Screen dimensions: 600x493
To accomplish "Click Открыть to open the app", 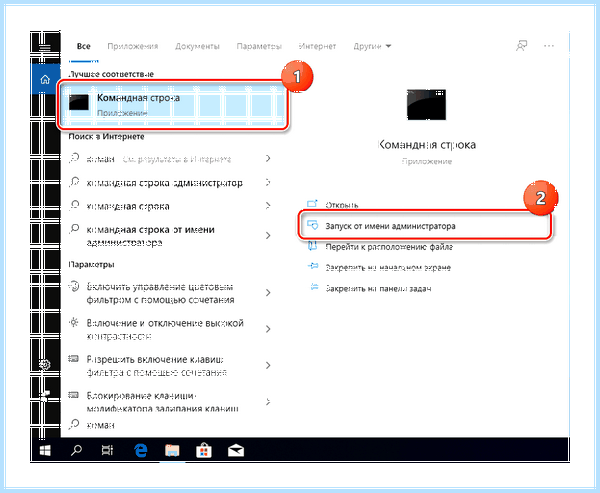I will (342, 205).
